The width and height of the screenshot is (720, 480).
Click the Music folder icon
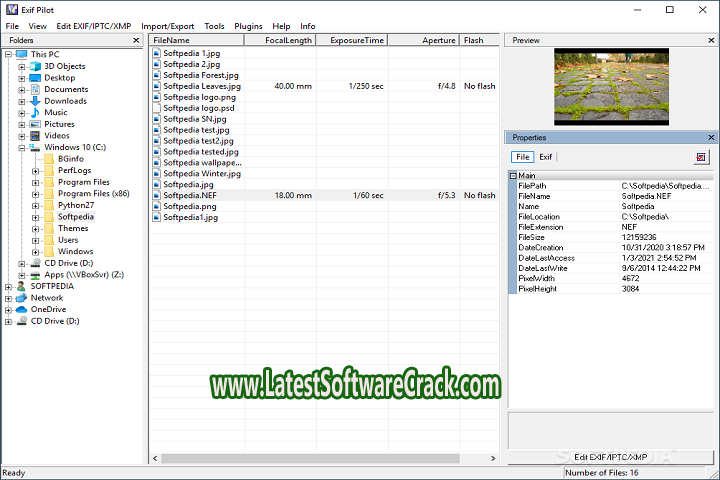click(x=36, y=113)
